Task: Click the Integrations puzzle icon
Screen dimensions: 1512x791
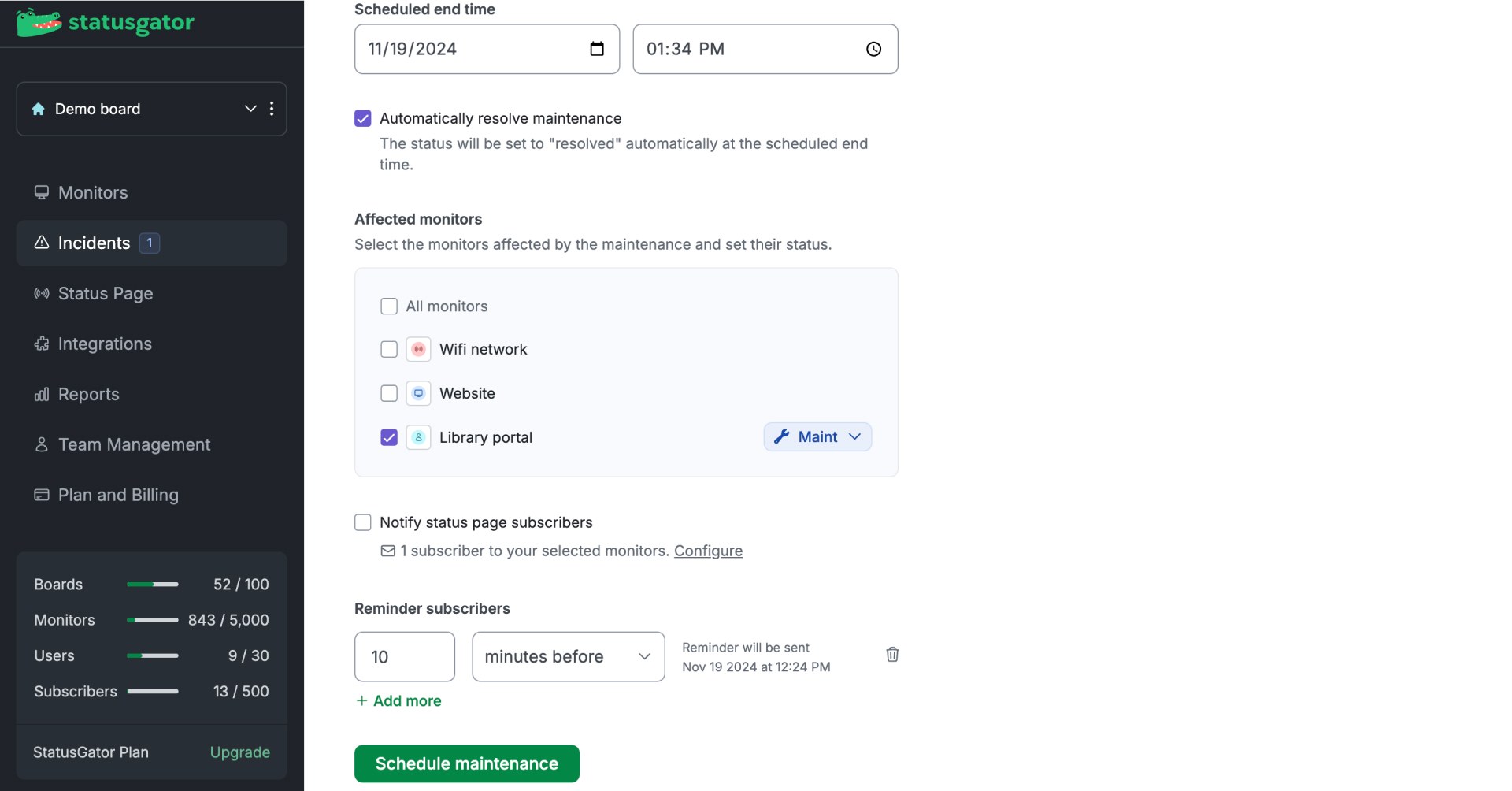Action: point(42,344)
